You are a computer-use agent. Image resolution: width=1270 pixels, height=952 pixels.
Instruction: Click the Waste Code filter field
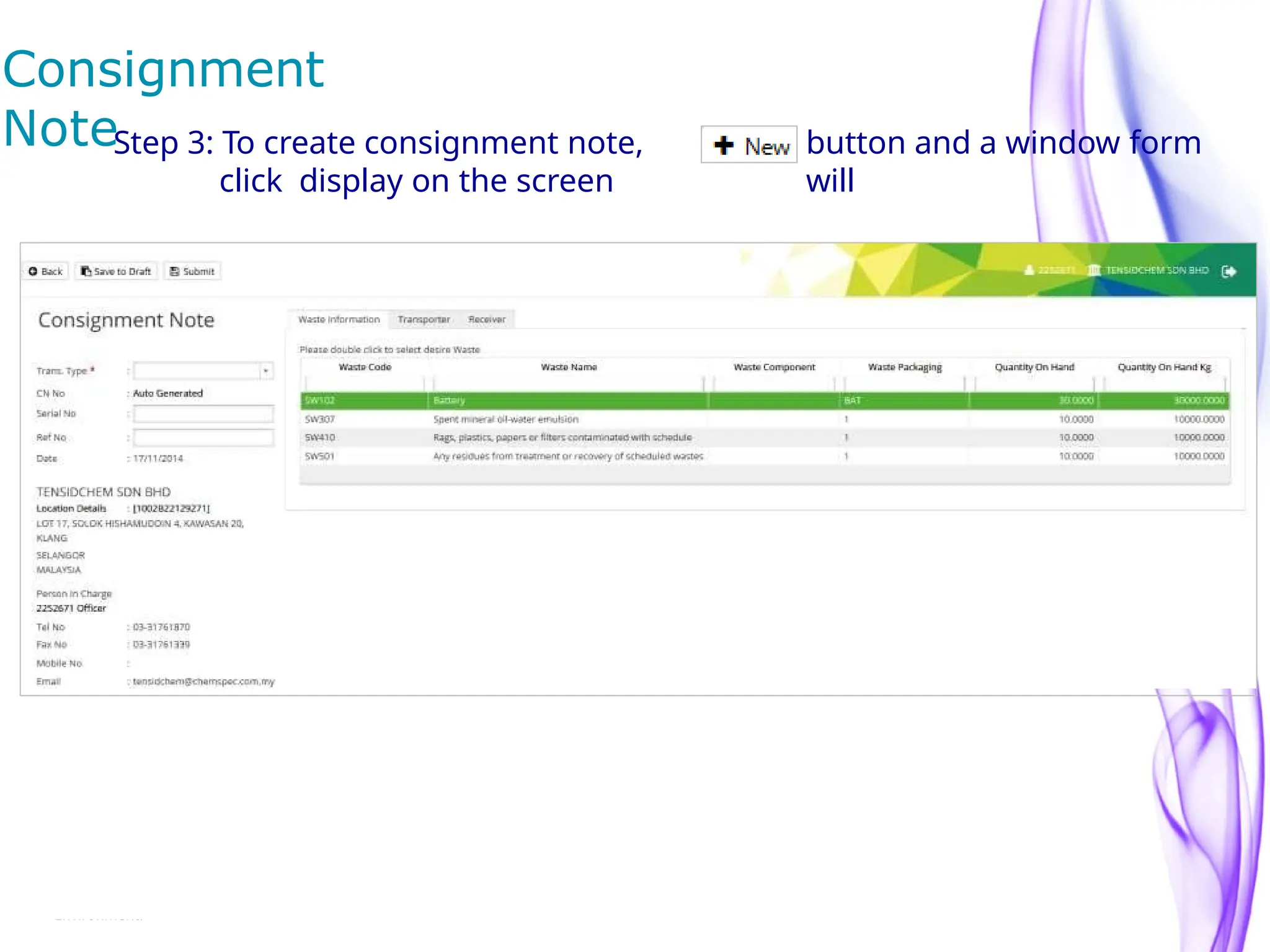(x=365, y=383)
